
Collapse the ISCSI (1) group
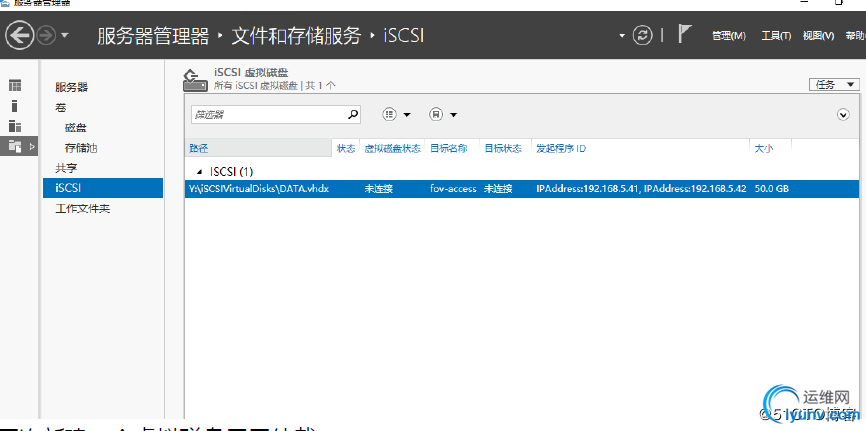click(200, 172)
